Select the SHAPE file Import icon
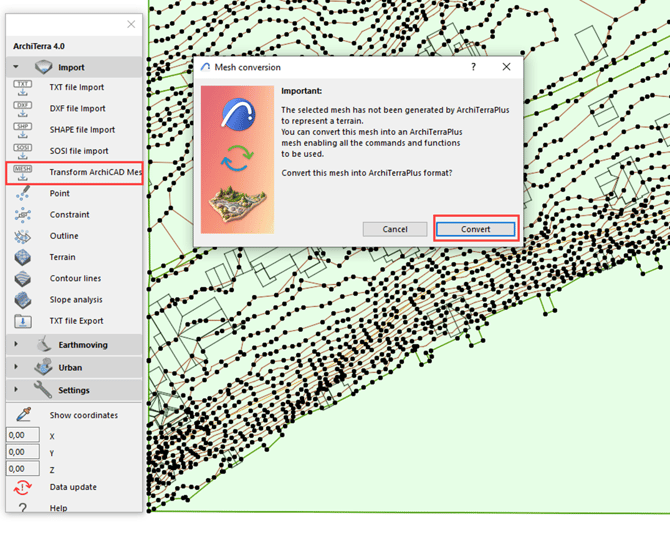 [x=23, y=130]
